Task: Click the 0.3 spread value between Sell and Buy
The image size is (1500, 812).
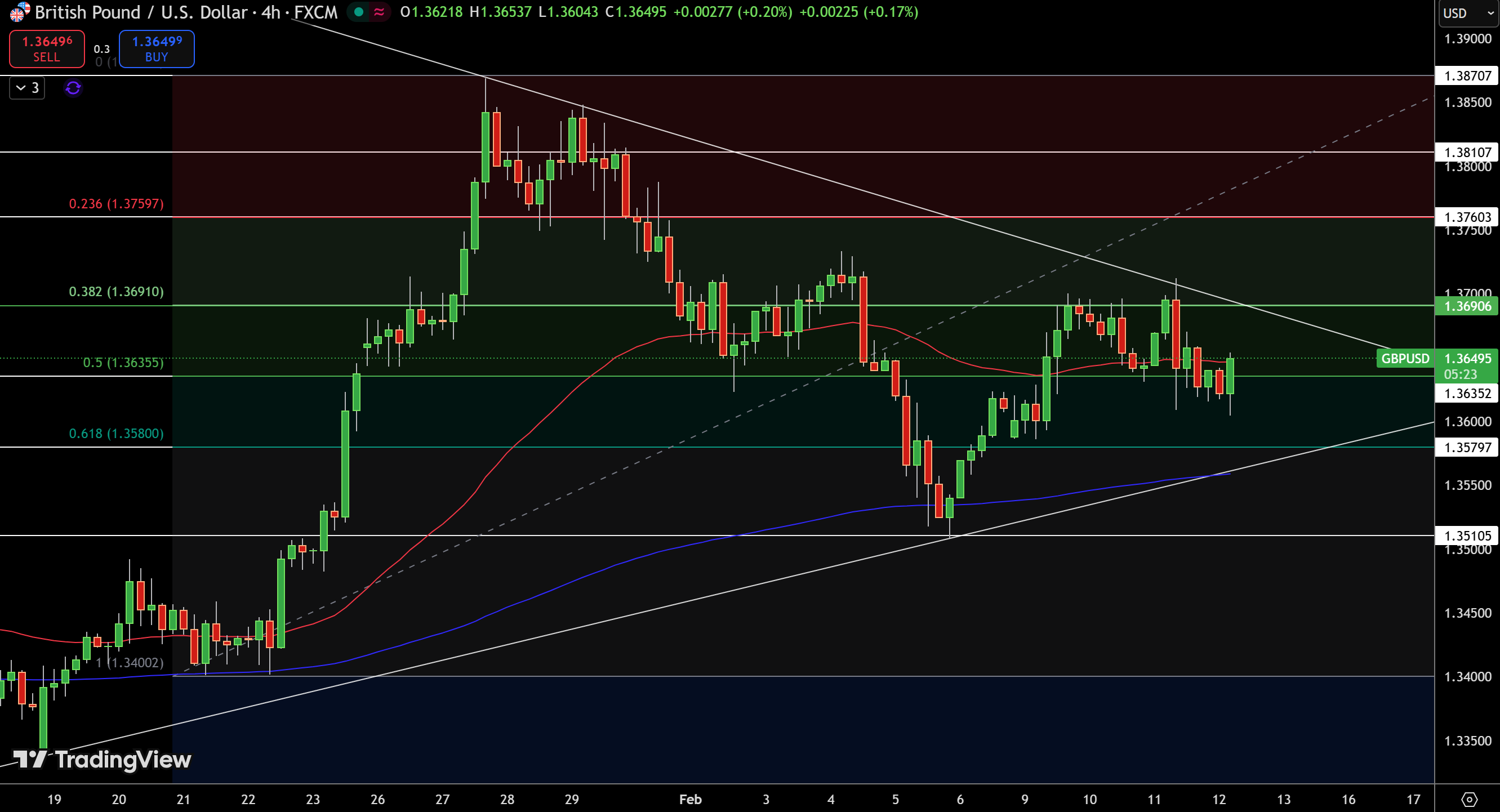Action: click(102, 49)
